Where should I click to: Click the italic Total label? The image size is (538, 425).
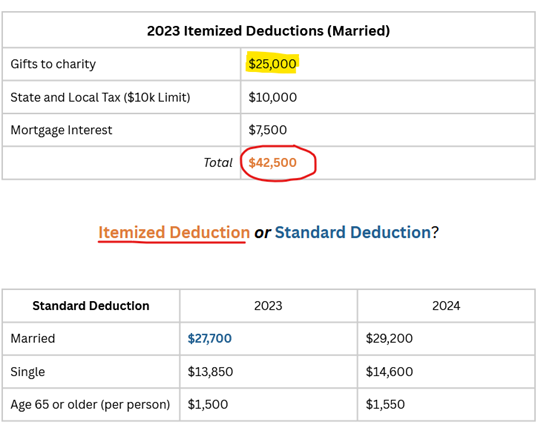pyautogui.click(x=218, y=163)
